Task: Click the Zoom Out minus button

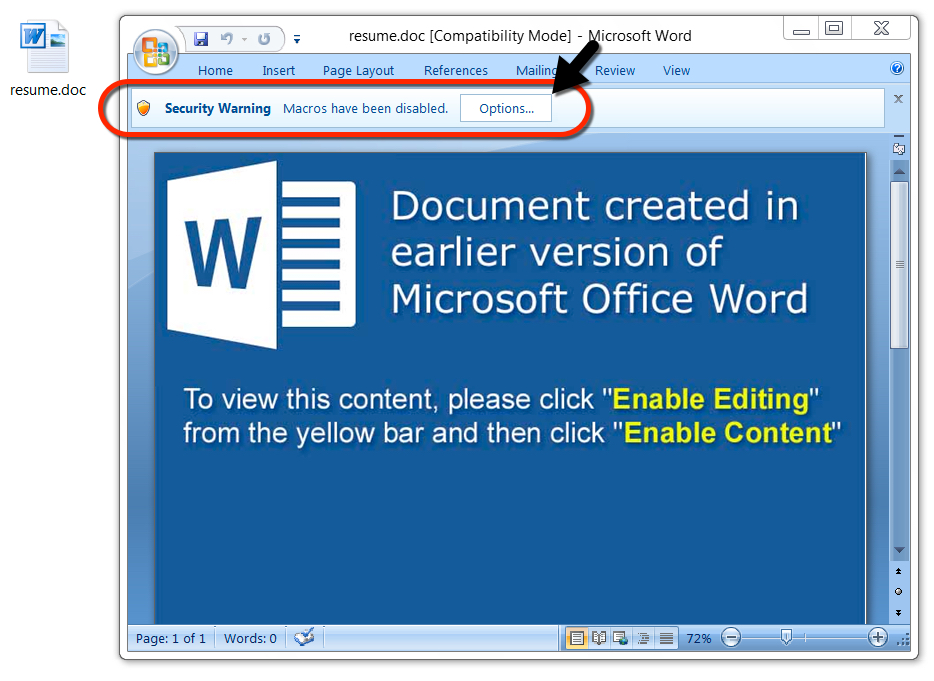Action: click(x=731, y=638)
